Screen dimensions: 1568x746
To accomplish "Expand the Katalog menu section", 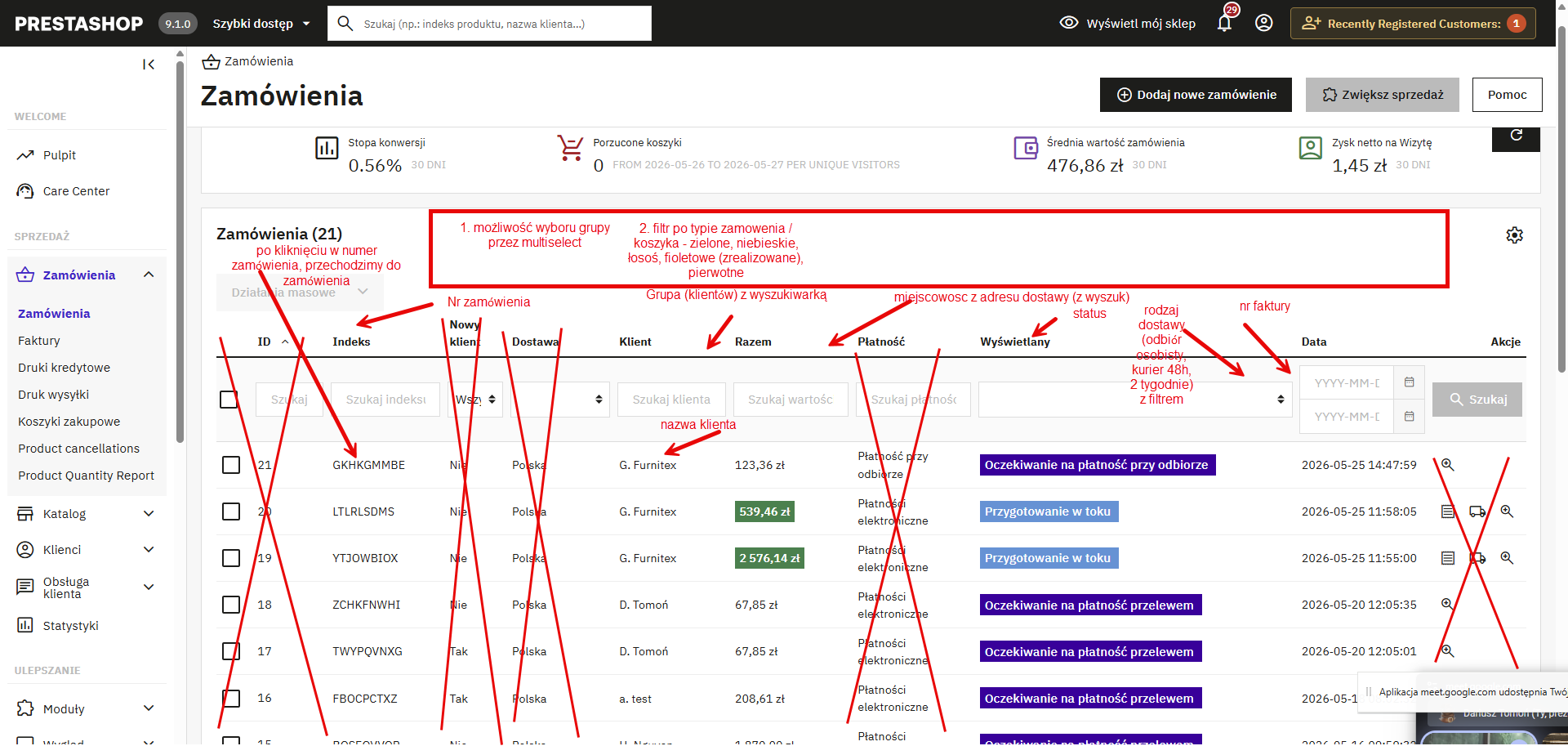I will pos(87,514).
